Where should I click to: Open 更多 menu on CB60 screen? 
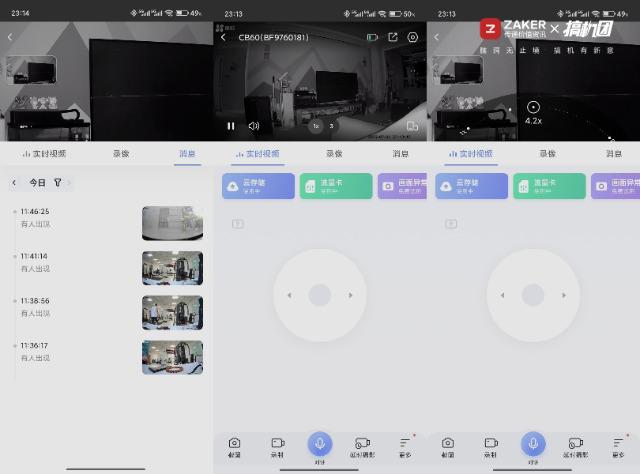405,447
